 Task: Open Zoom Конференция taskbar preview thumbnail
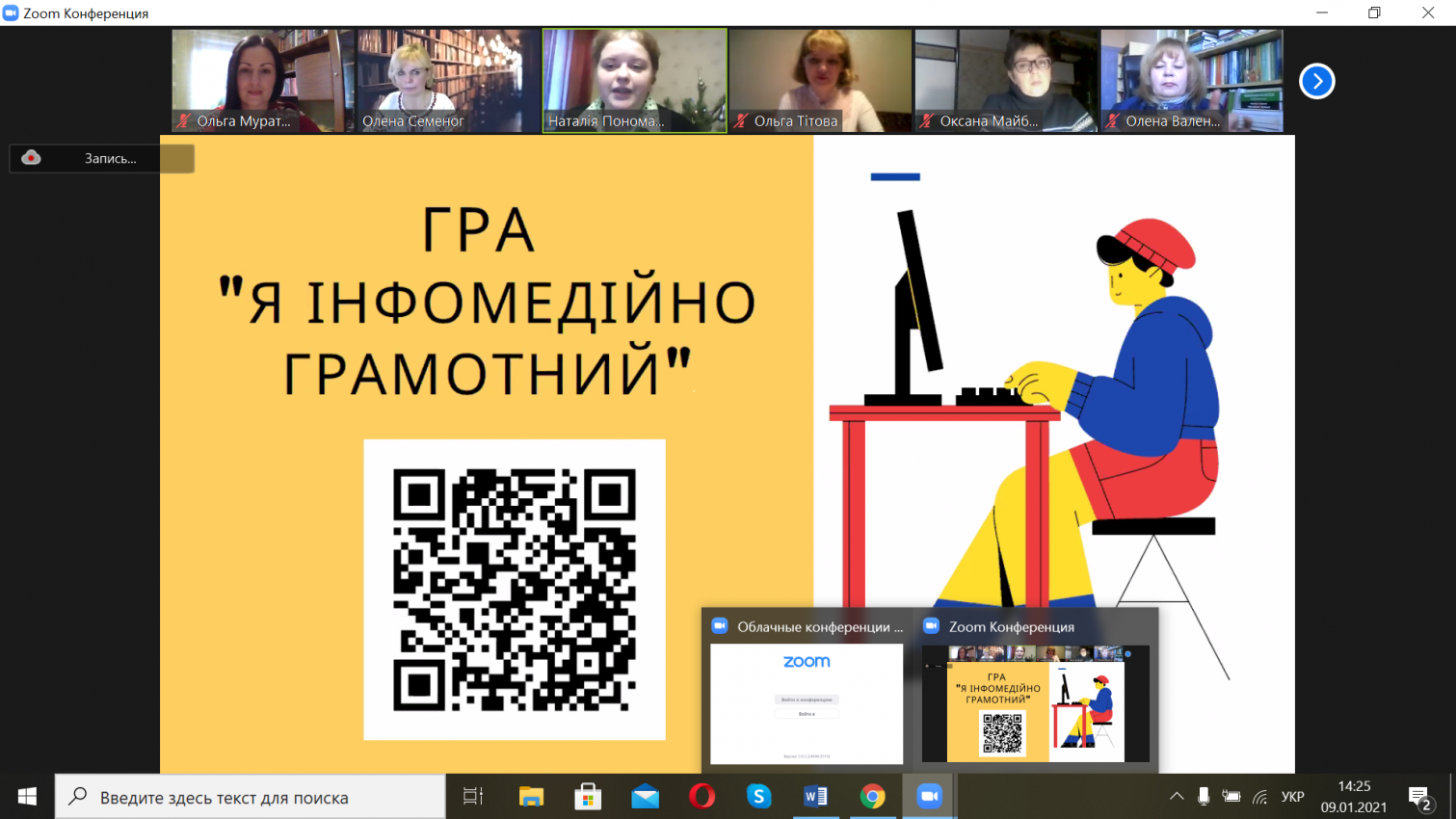[1036, 703]
